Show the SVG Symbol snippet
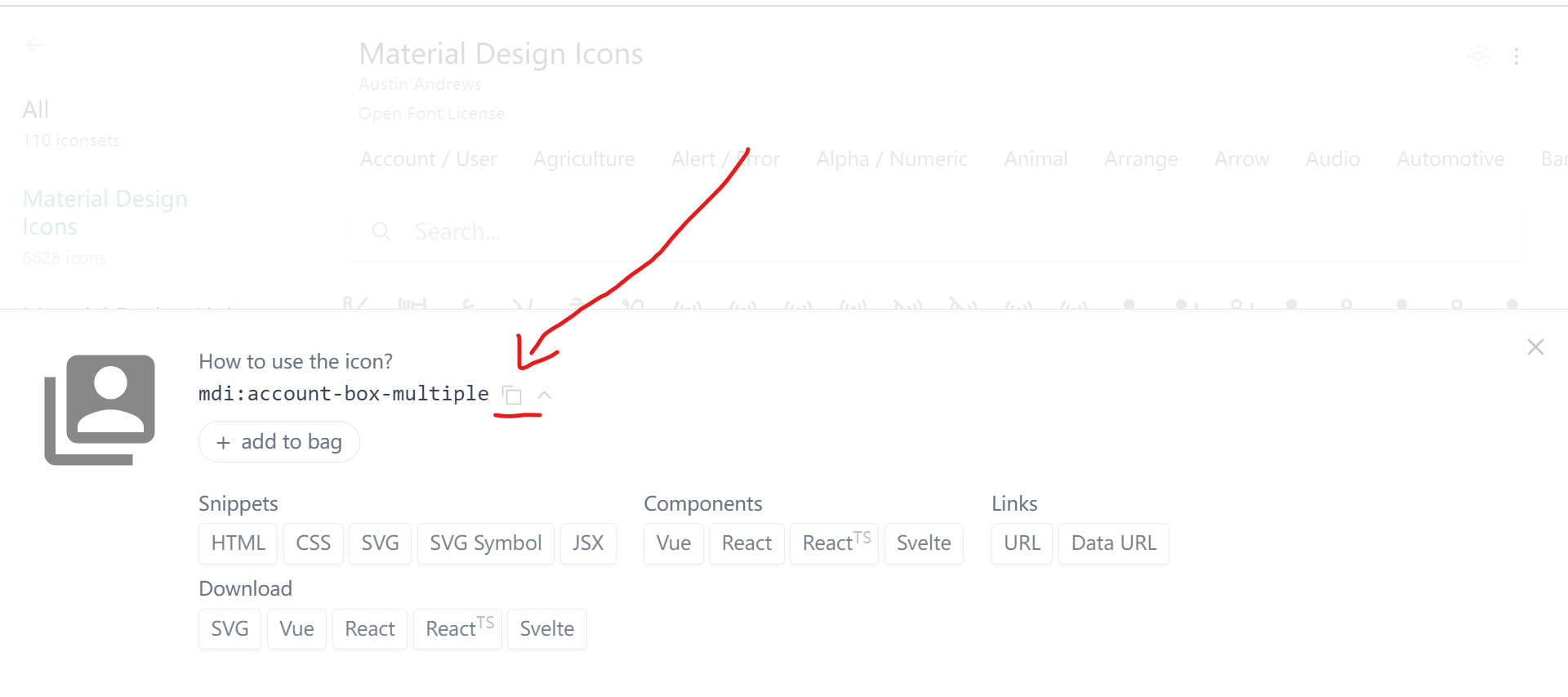 tap(486, 543)
